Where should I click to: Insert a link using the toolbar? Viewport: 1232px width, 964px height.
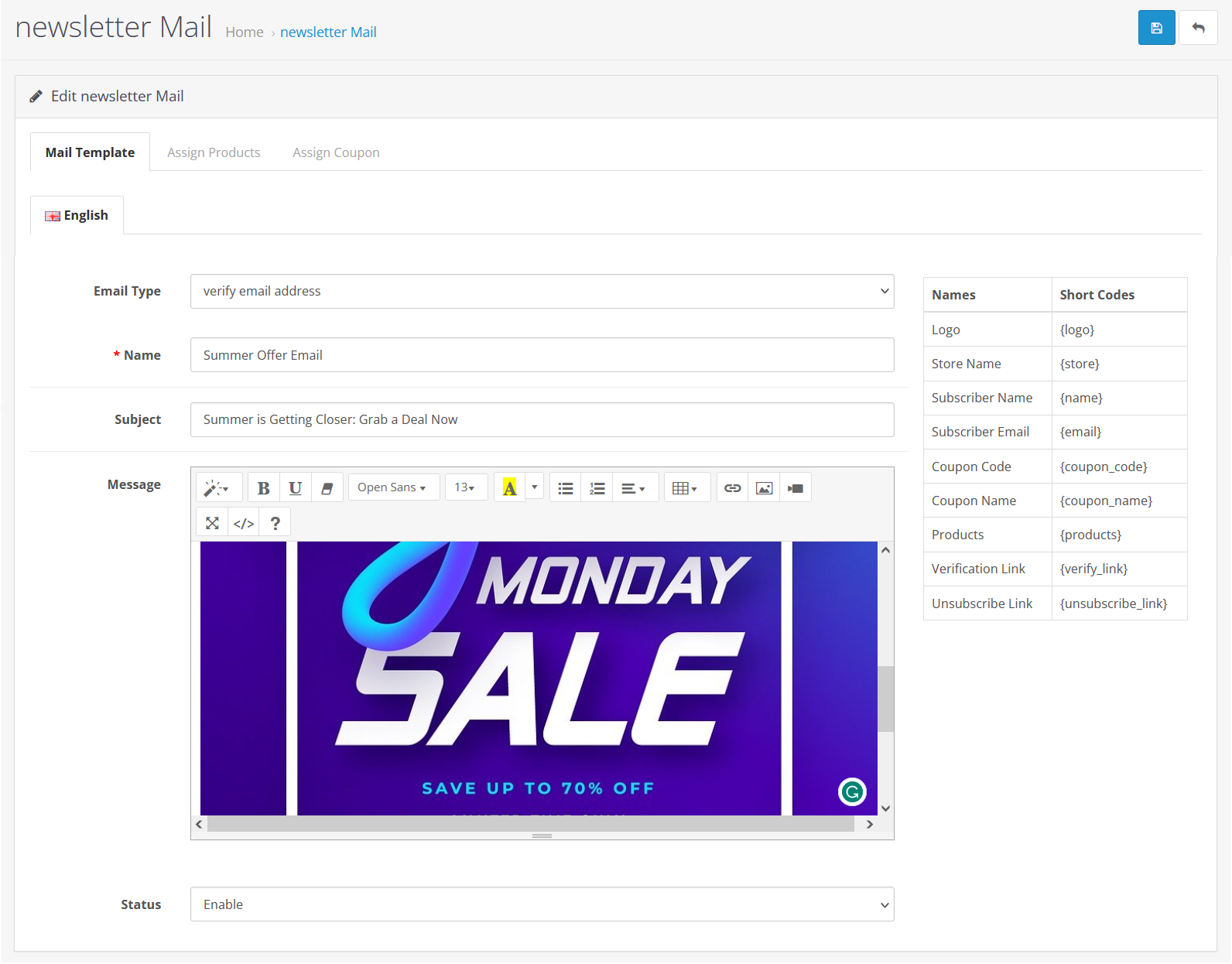tap(732, 488)
